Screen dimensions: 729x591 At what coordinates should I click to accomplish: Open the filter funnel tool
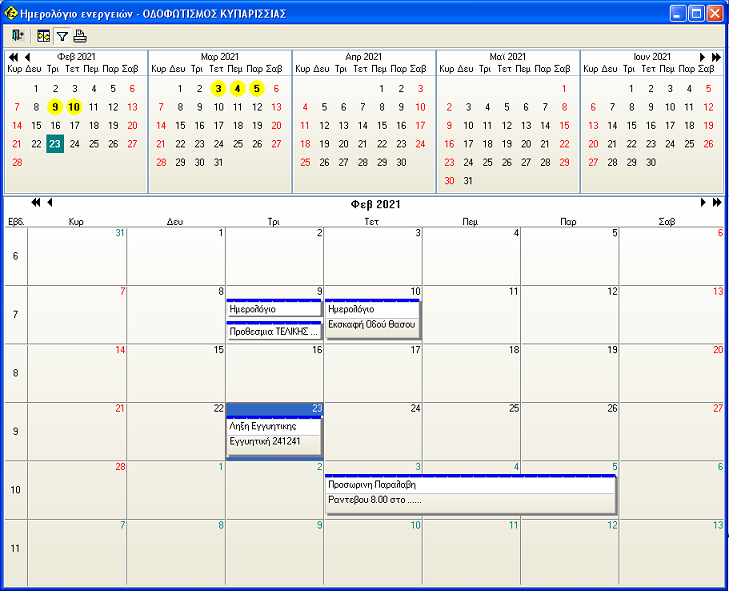62,36
